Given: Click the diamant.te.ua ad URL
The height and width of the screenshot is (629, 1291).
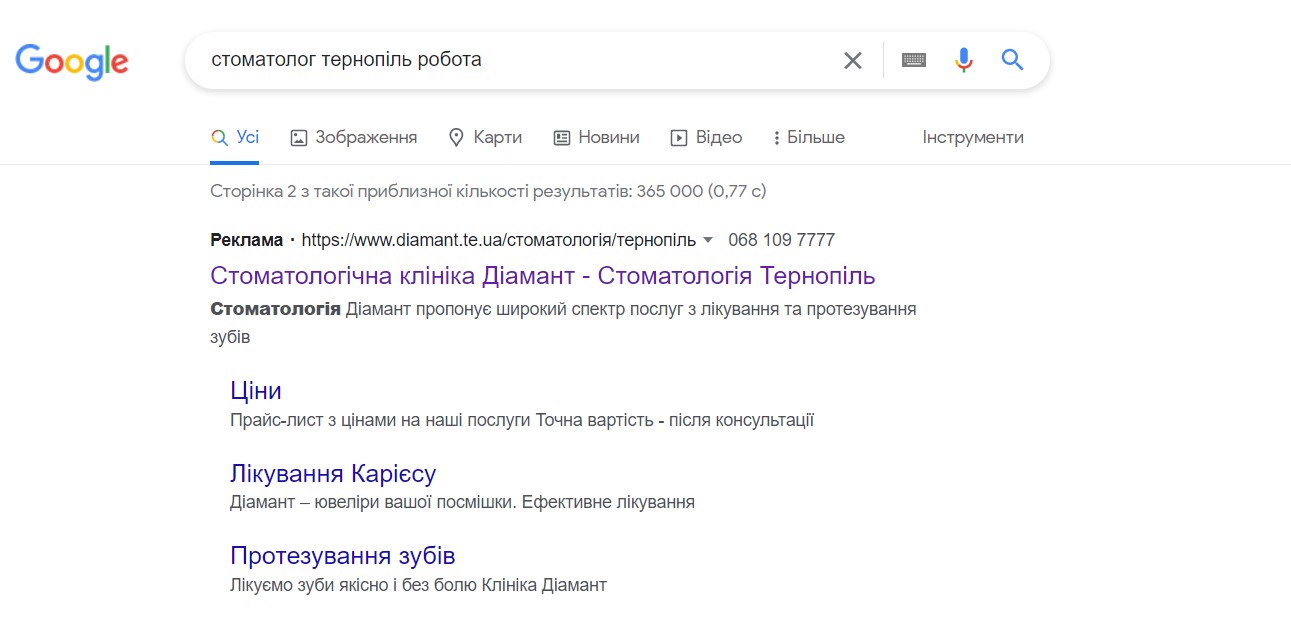Looking at the screenshot, I should click(499, 240).
